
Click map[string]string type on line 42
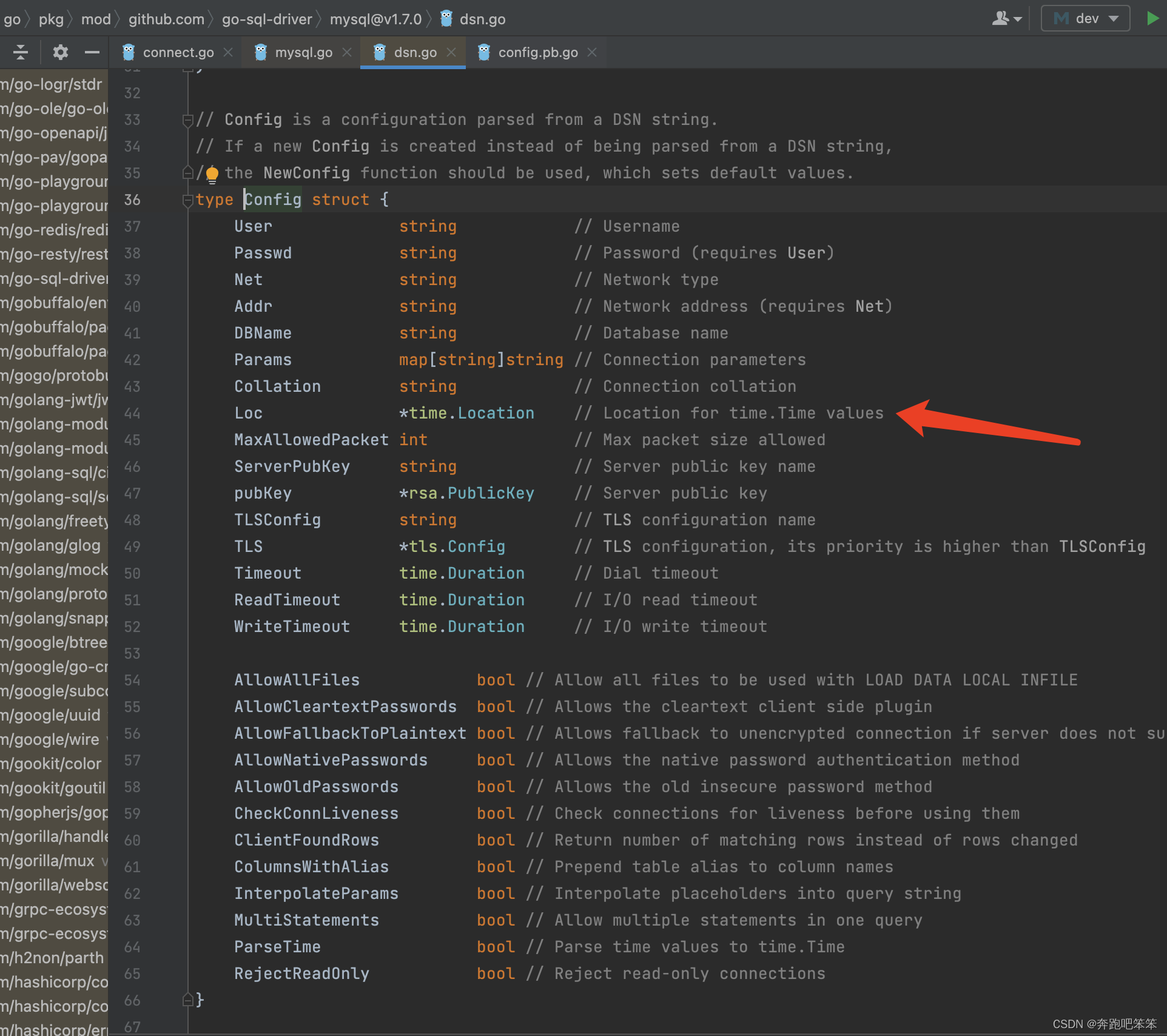[x=481, y=360]
